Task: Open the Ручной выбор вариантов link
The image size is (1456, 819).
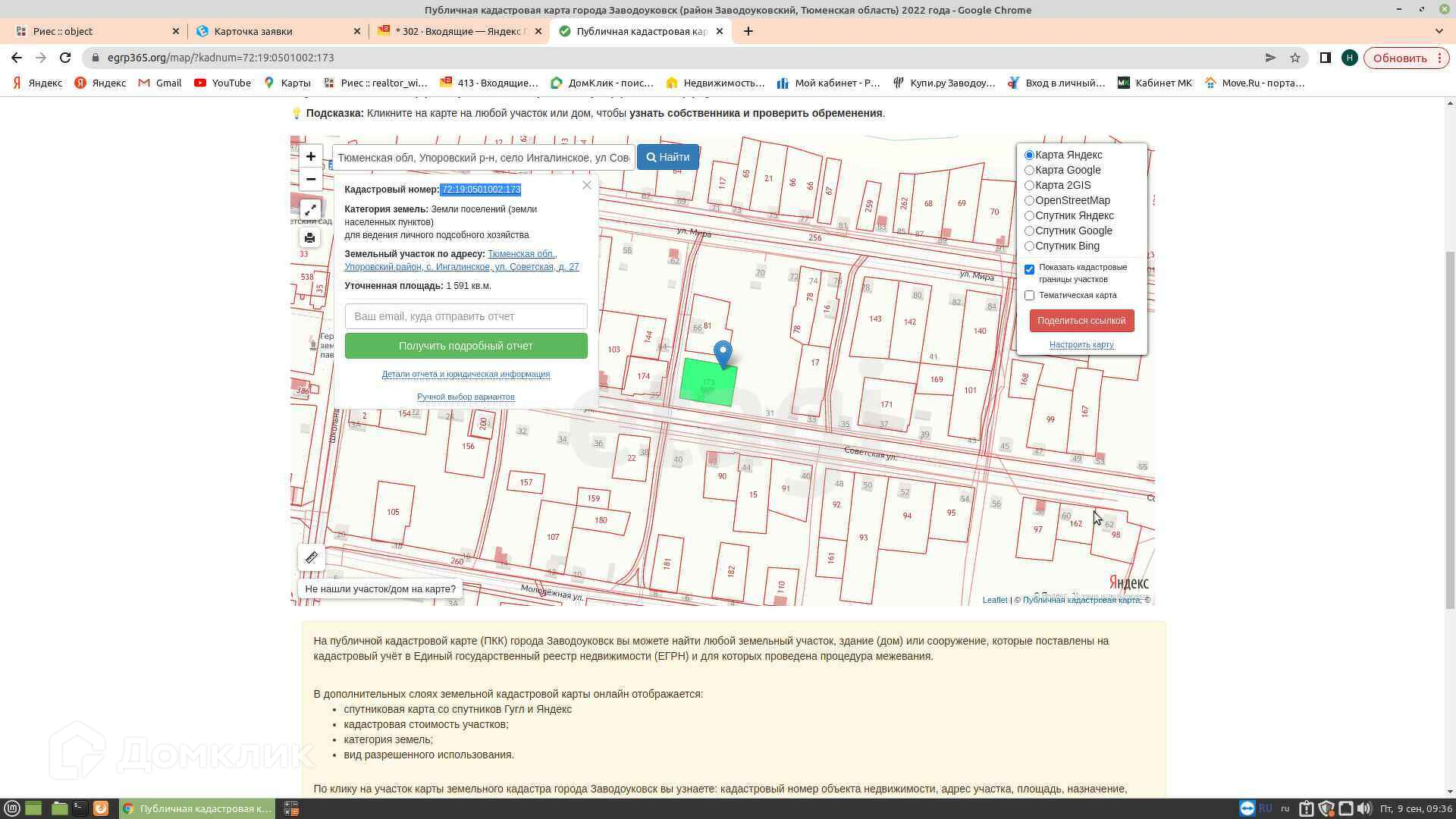Action: [x=466, y=397]
